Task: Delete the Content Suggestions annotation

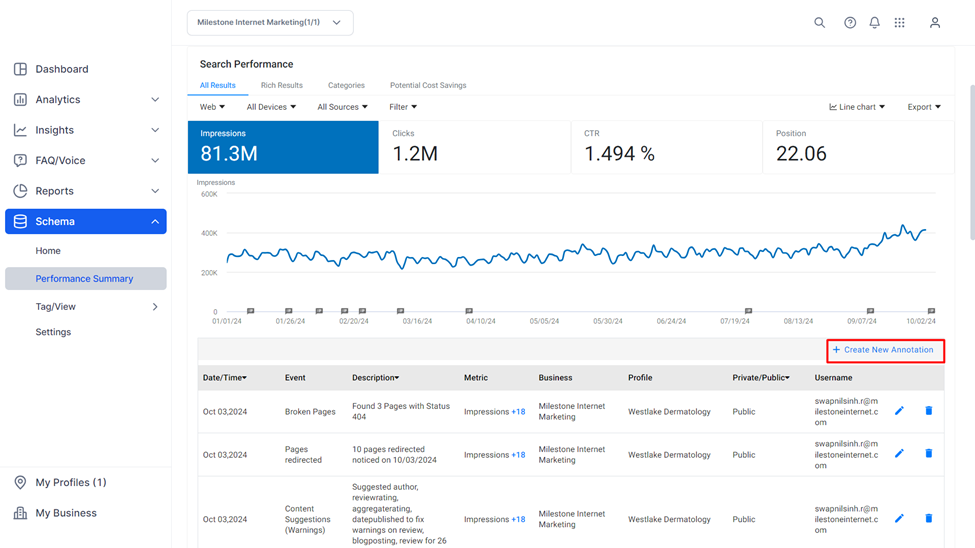Action: [928, 518]
